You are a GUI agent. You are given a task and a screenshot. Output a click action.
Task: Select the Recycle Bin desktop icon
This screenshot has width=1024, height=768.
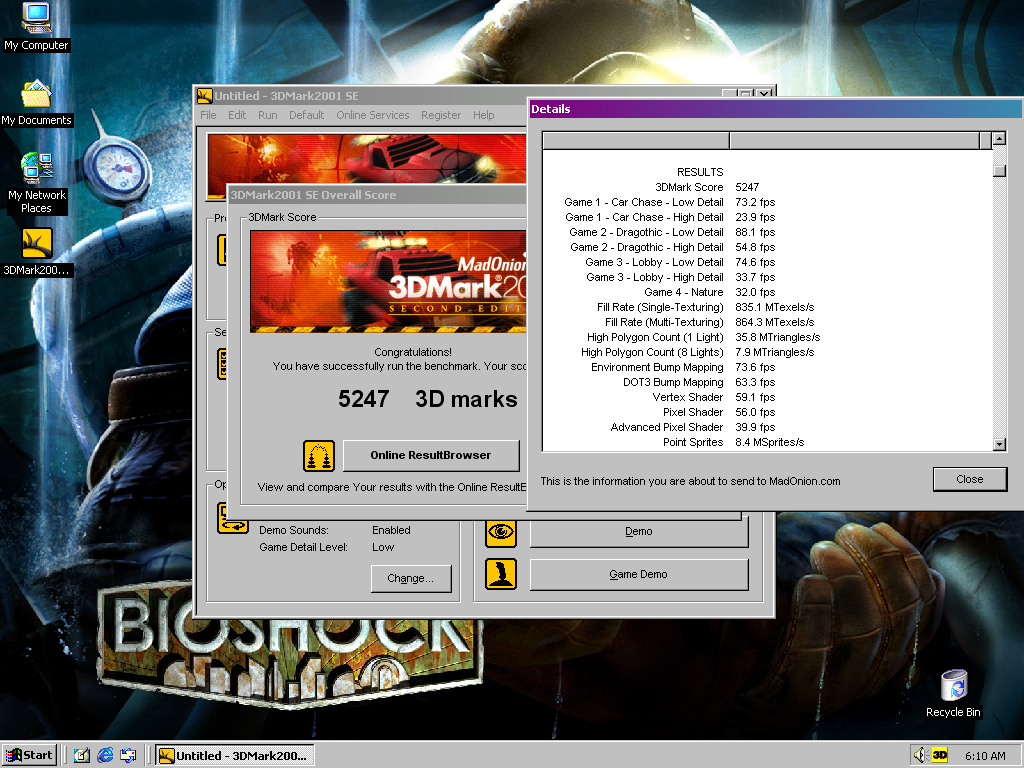953,694
